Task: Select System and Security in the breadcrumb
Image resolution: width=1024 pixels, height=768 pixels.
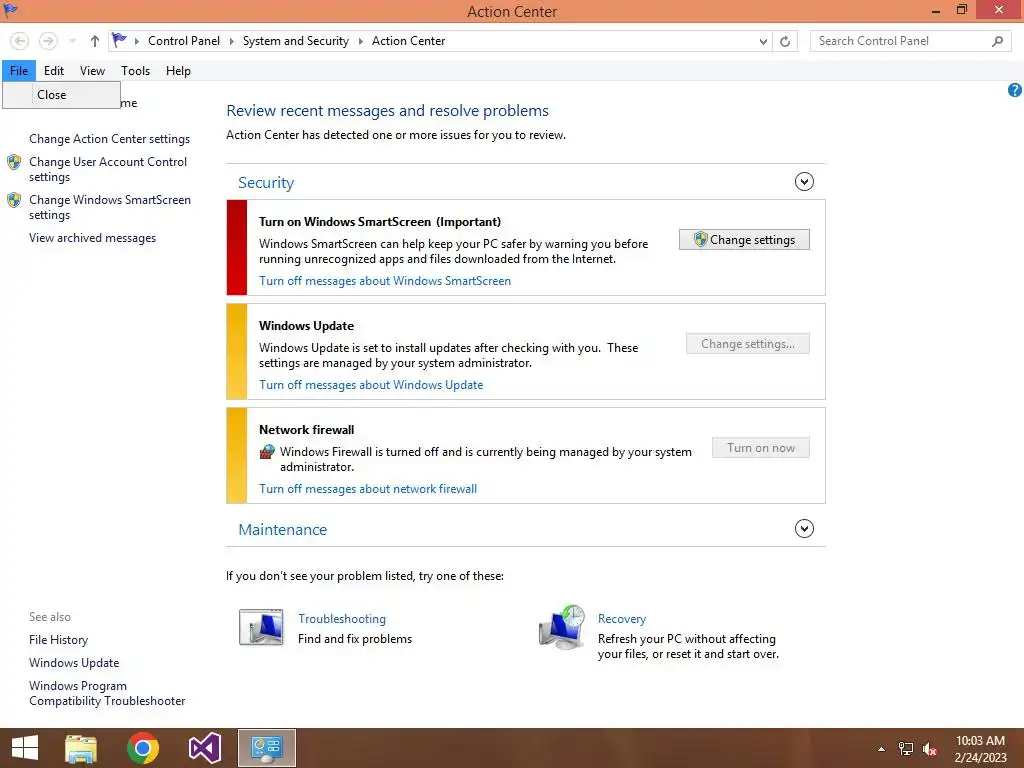Action: point(296,41)
